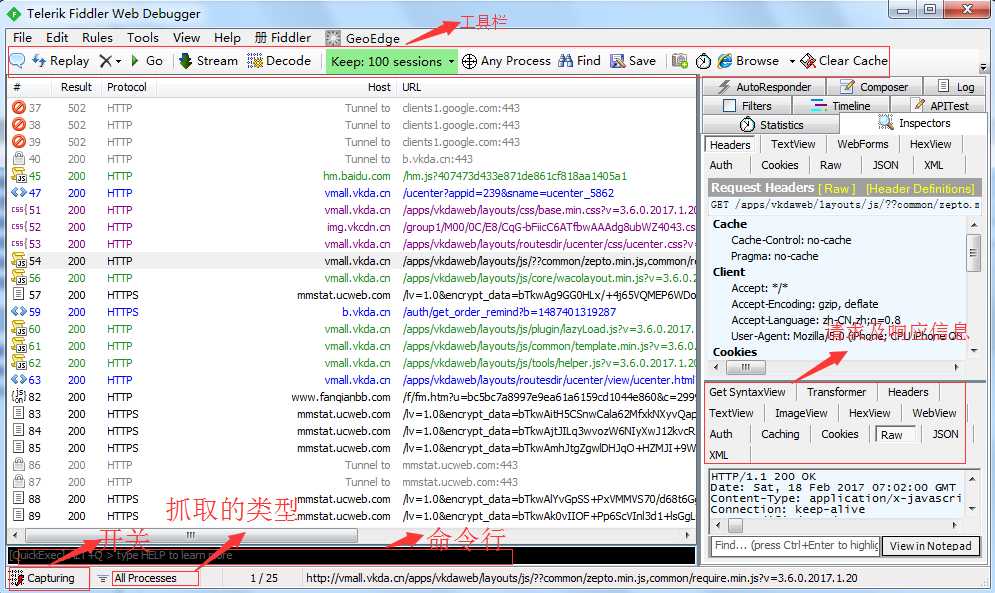Viewport: 995px width, 593px height.
Task: Toggle Stream mode in toolbar
Action: coord(209,61)
